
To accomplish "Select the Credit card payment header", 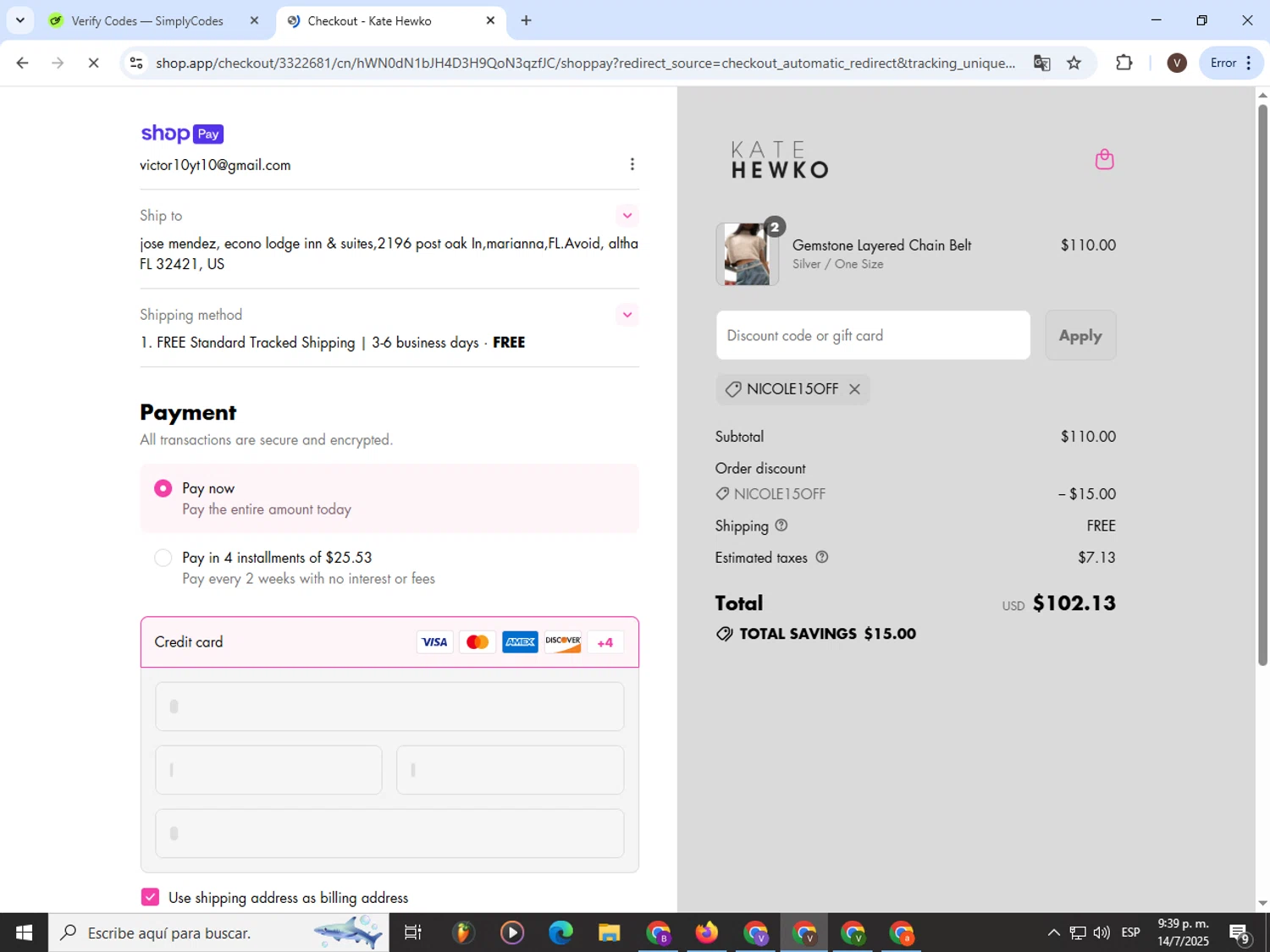I will [x=389, y=642].
